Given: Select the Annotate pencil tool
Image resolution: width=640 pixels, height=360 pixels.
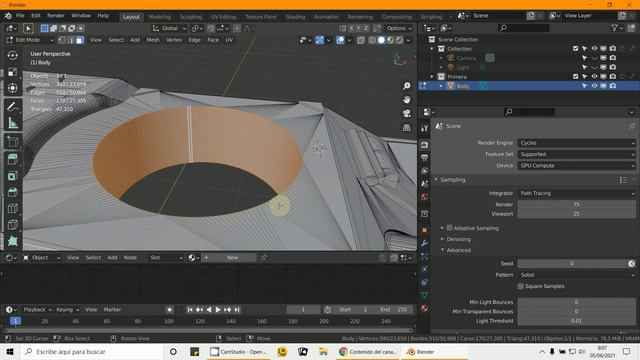Looking at the screenshot, I should point(13,107).
